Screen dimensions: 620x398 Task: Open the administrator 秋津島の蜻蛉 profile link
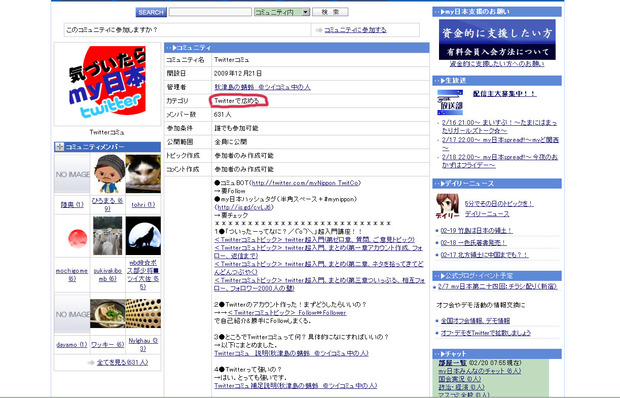[262, 87]
